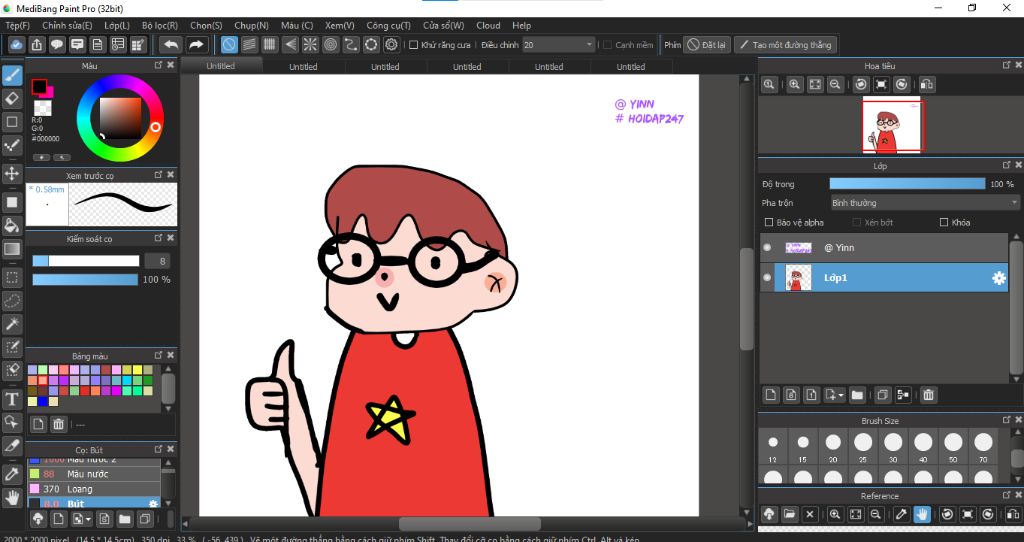Click the black foreground color swatch
The height and width of the screenshot is (542, 1024).
tap(39, 86)
